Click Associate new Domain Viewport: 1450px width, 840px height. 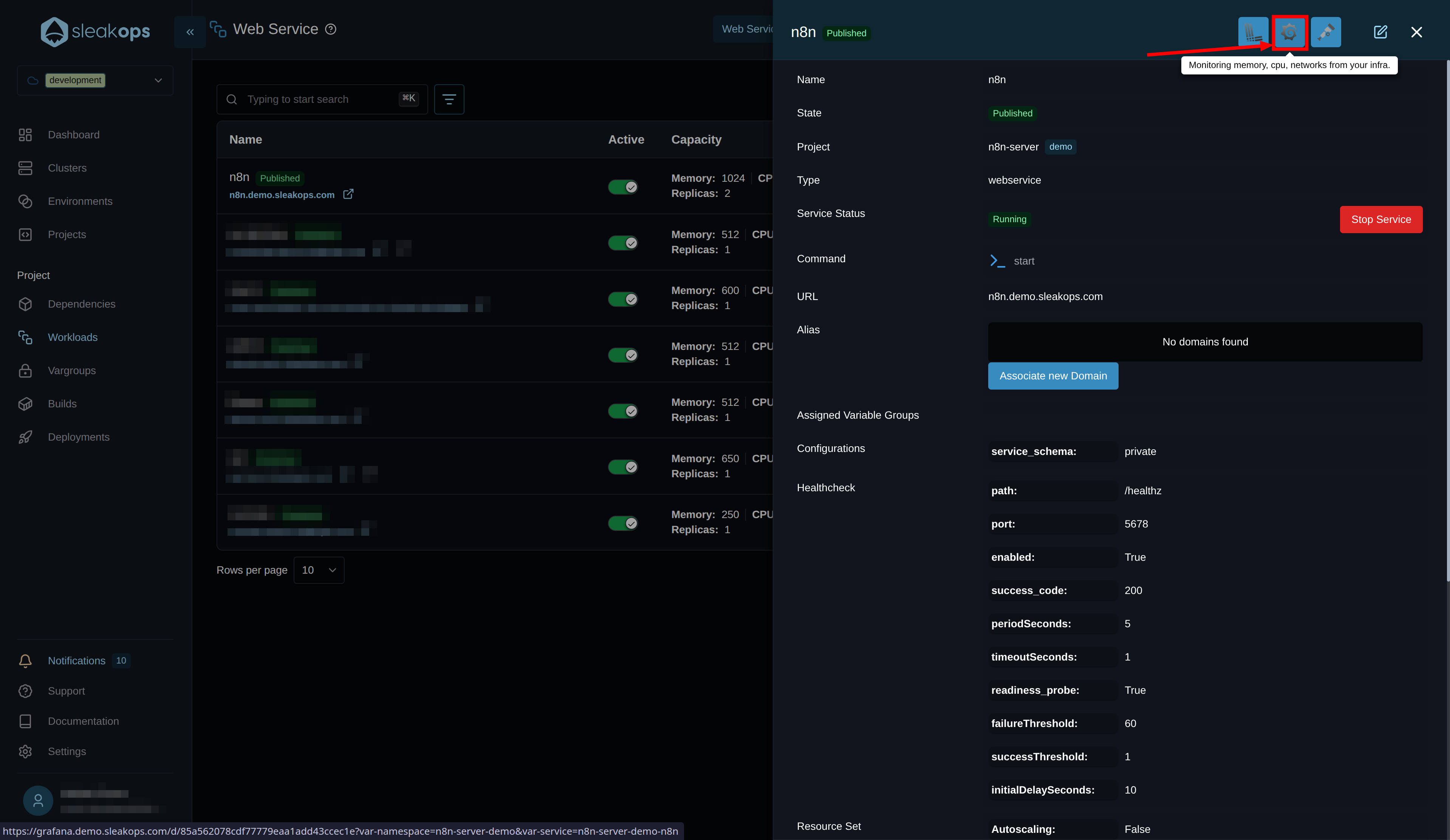coord(1053,376)
